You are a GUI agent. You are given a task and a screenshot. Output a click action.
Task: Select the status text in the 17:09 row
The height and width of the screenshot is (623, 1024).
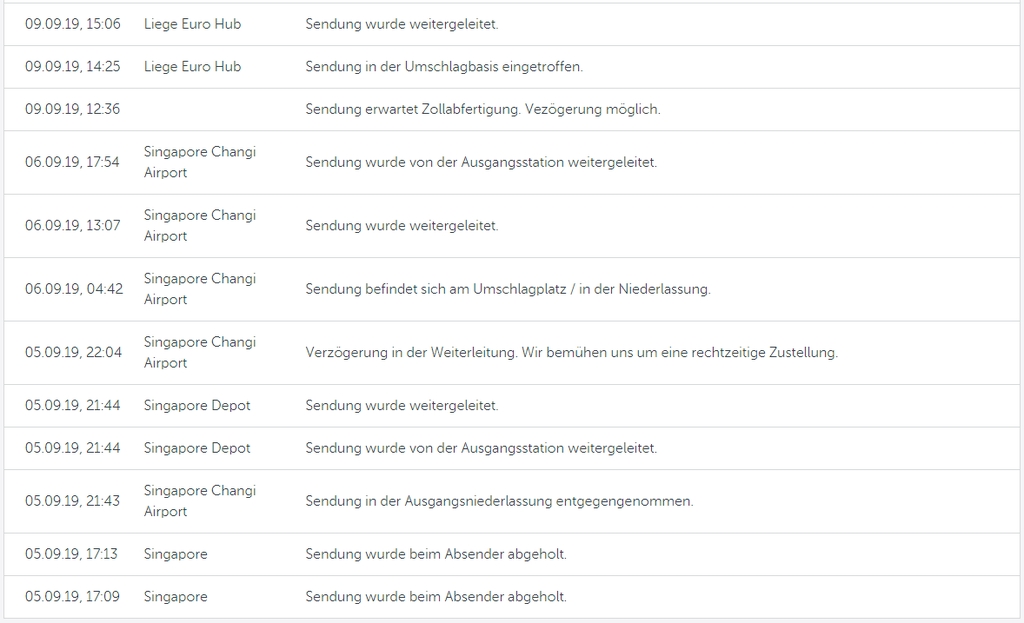click(x=435, y=597)
